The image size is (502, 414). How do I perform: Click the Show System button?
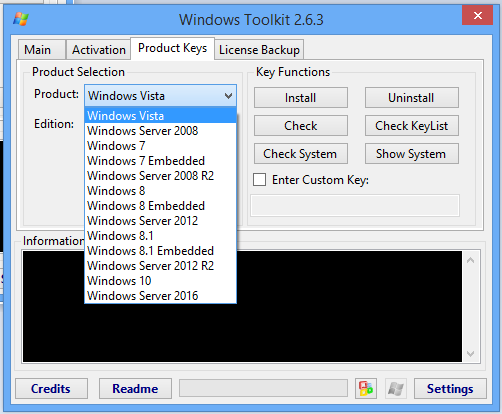[412, 154]
